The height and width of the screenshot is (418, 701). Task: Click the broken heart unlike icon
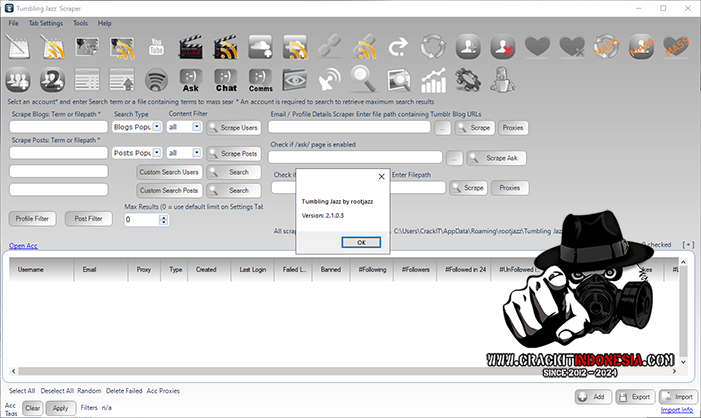click(572, 47)
